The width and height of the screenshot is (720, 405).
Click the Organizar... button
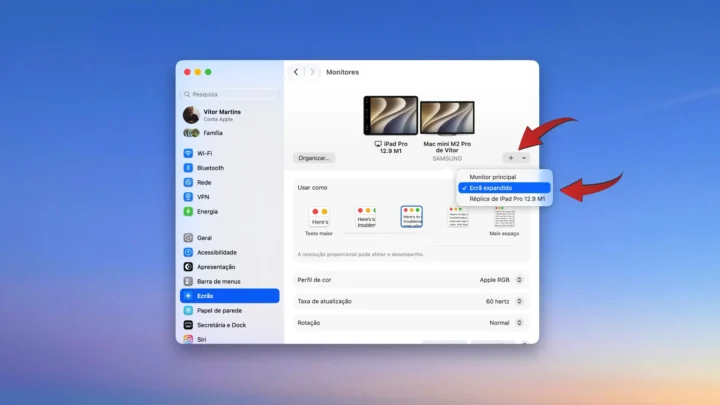point(314,158)
